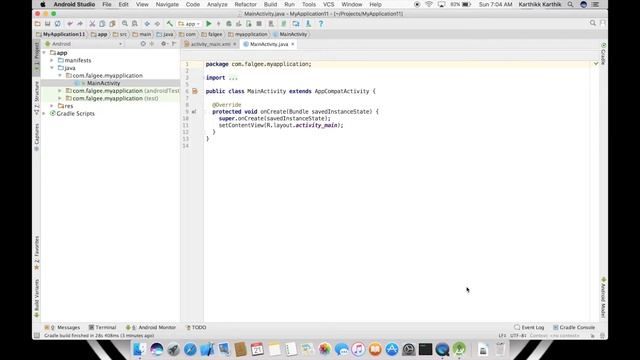Expand the Gradle Scripts node
This screenshot has width=640, height=360.
click(x=44, y=113)
